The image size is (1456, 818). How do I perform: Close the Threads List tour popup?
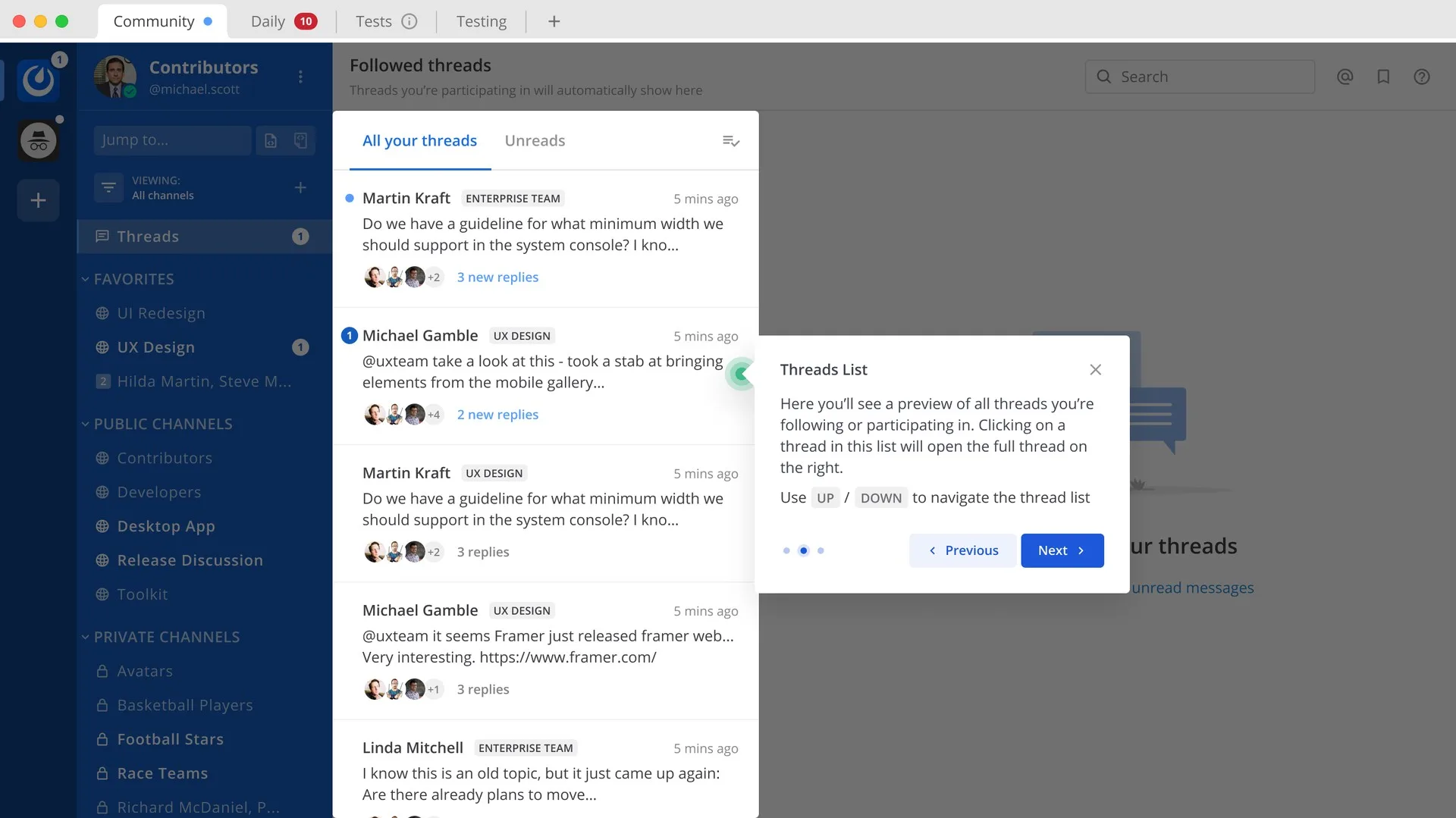[1095, 370]
